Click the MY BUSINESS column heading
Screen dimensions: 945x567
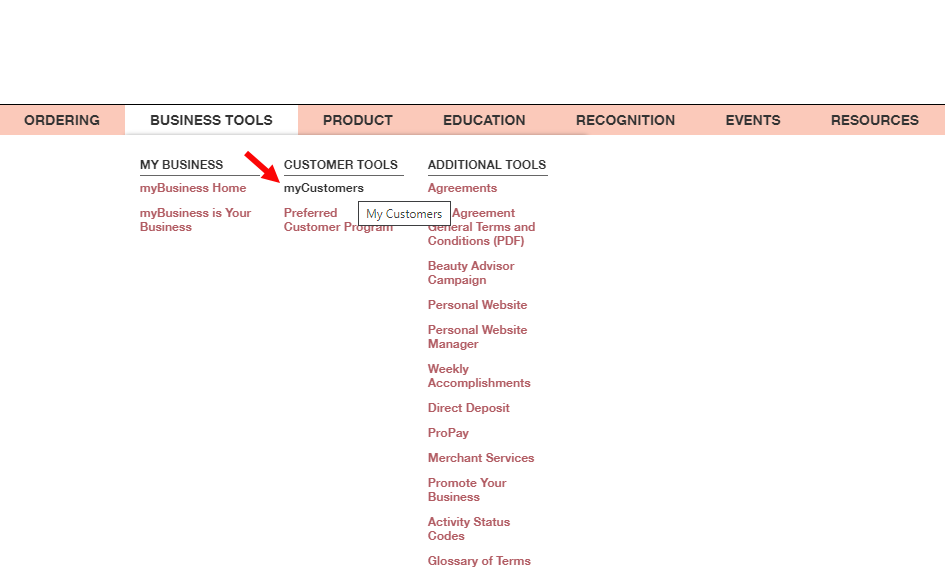[181, 164]
